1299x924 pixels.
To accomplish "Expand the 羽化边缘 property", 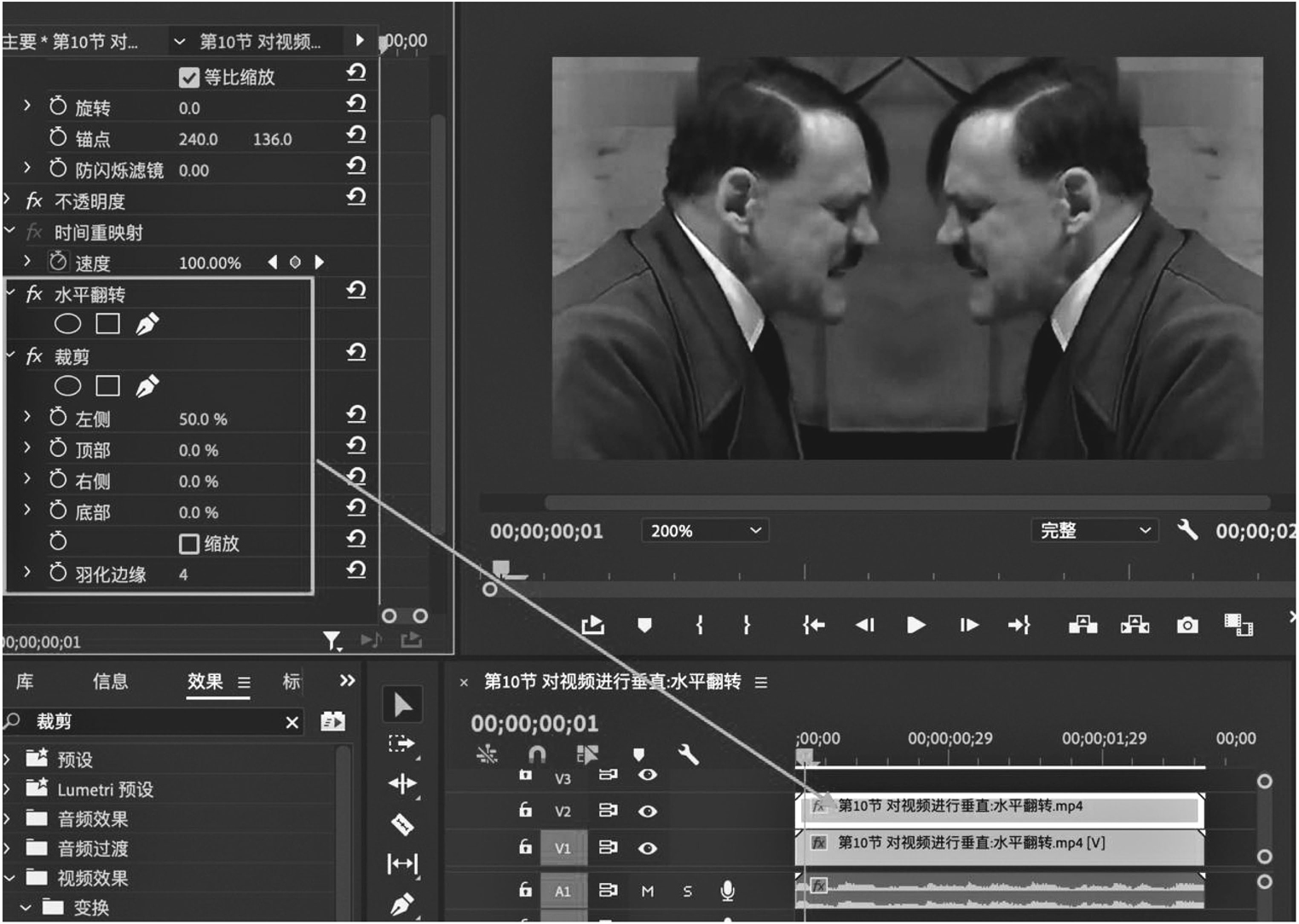I will [27, 572].
